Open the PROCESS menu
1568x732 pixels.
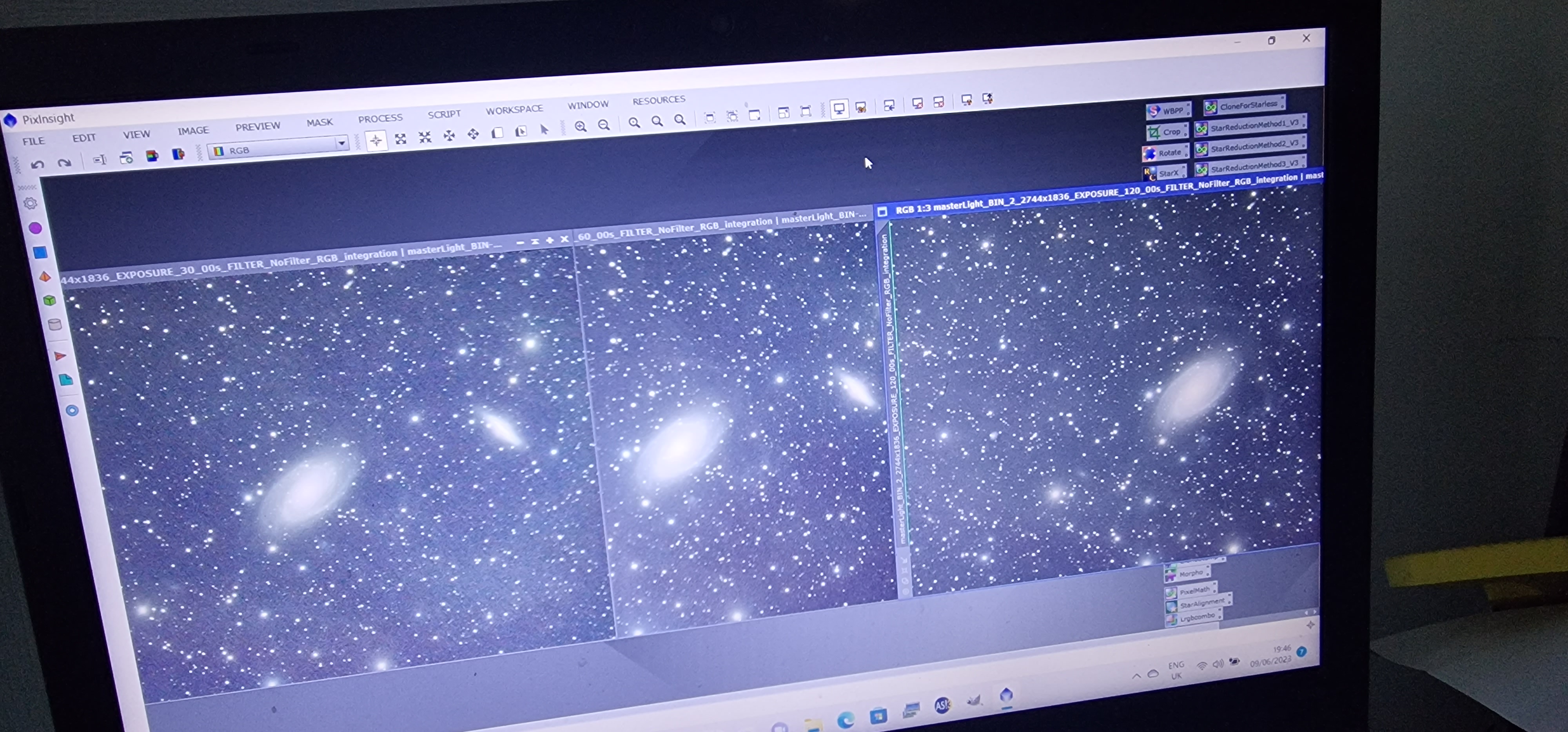tap(380, 118)
